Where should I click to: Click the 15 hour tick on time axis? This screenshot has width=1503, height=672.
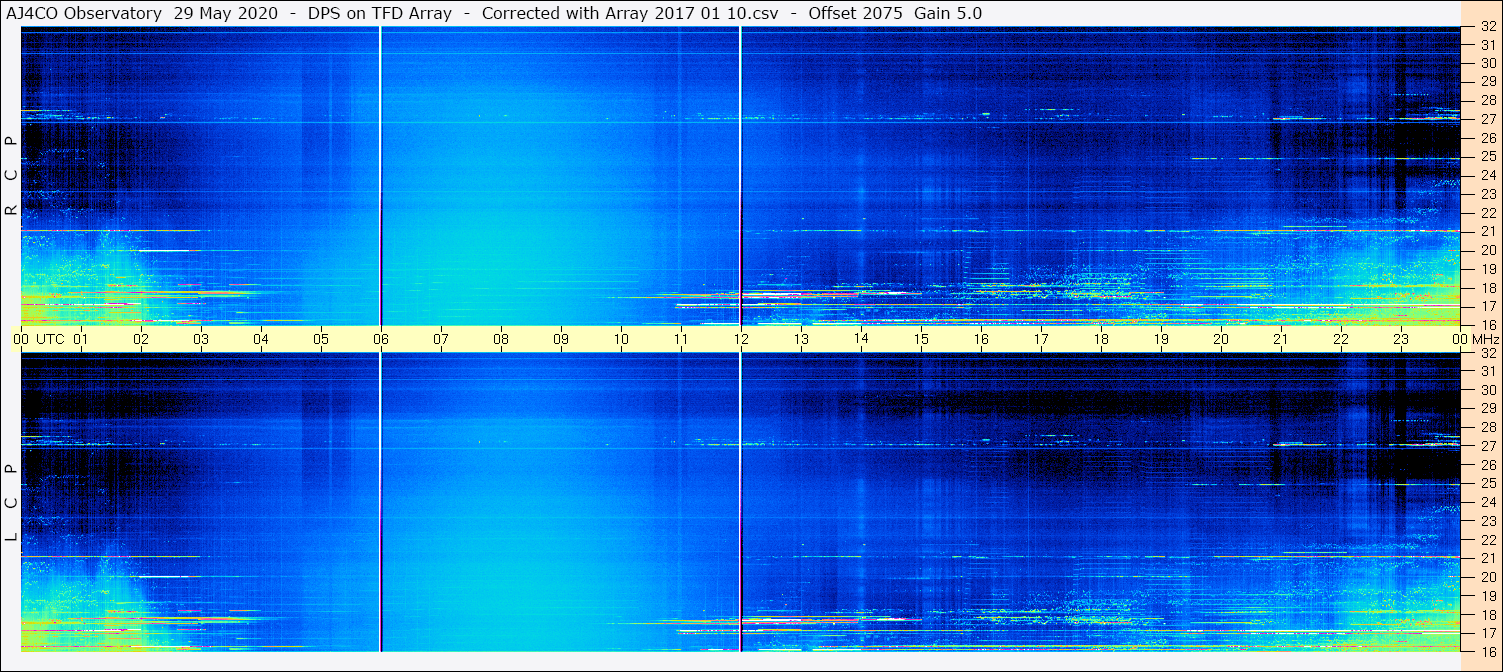[921, 339]
